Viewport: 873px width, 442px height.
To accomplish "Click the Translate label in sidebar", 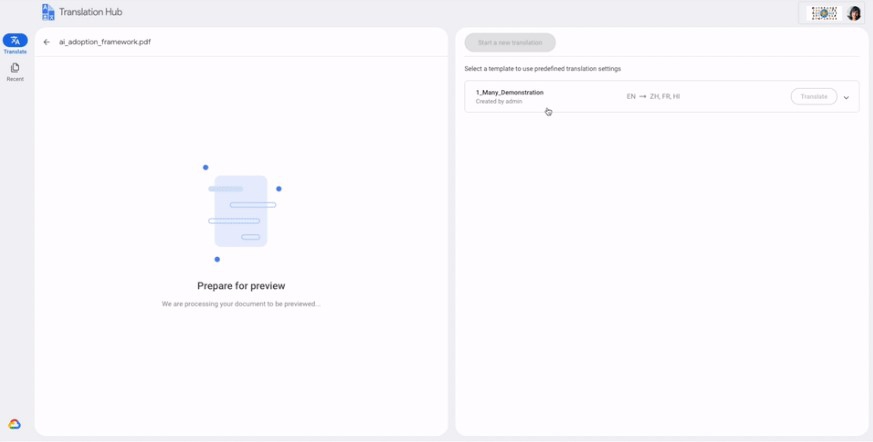I will (x=15, y=52).
